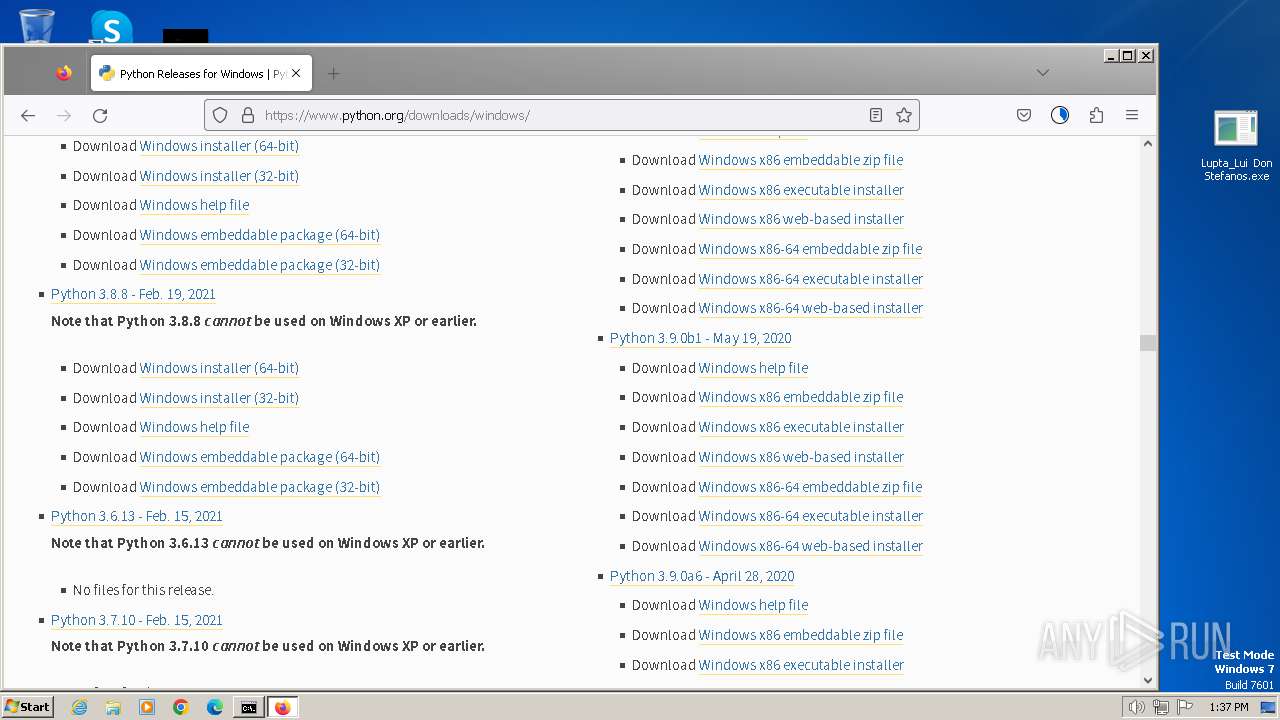Open the Windows Start menu

coord(27,707)
